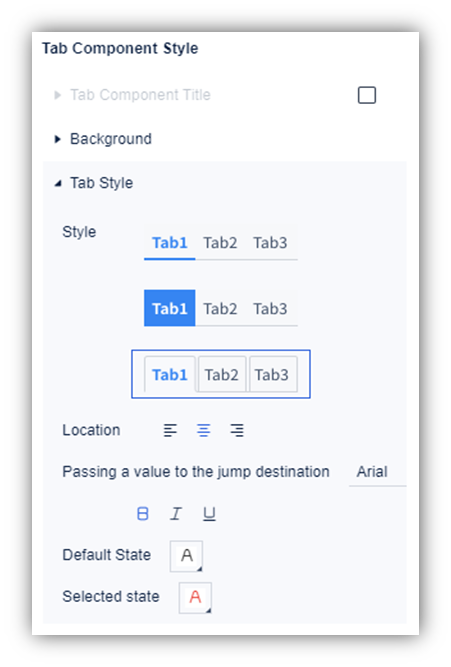Open the Arial font dropdown
The height and width of the screenshot is (667, 451).
(377, 472)
